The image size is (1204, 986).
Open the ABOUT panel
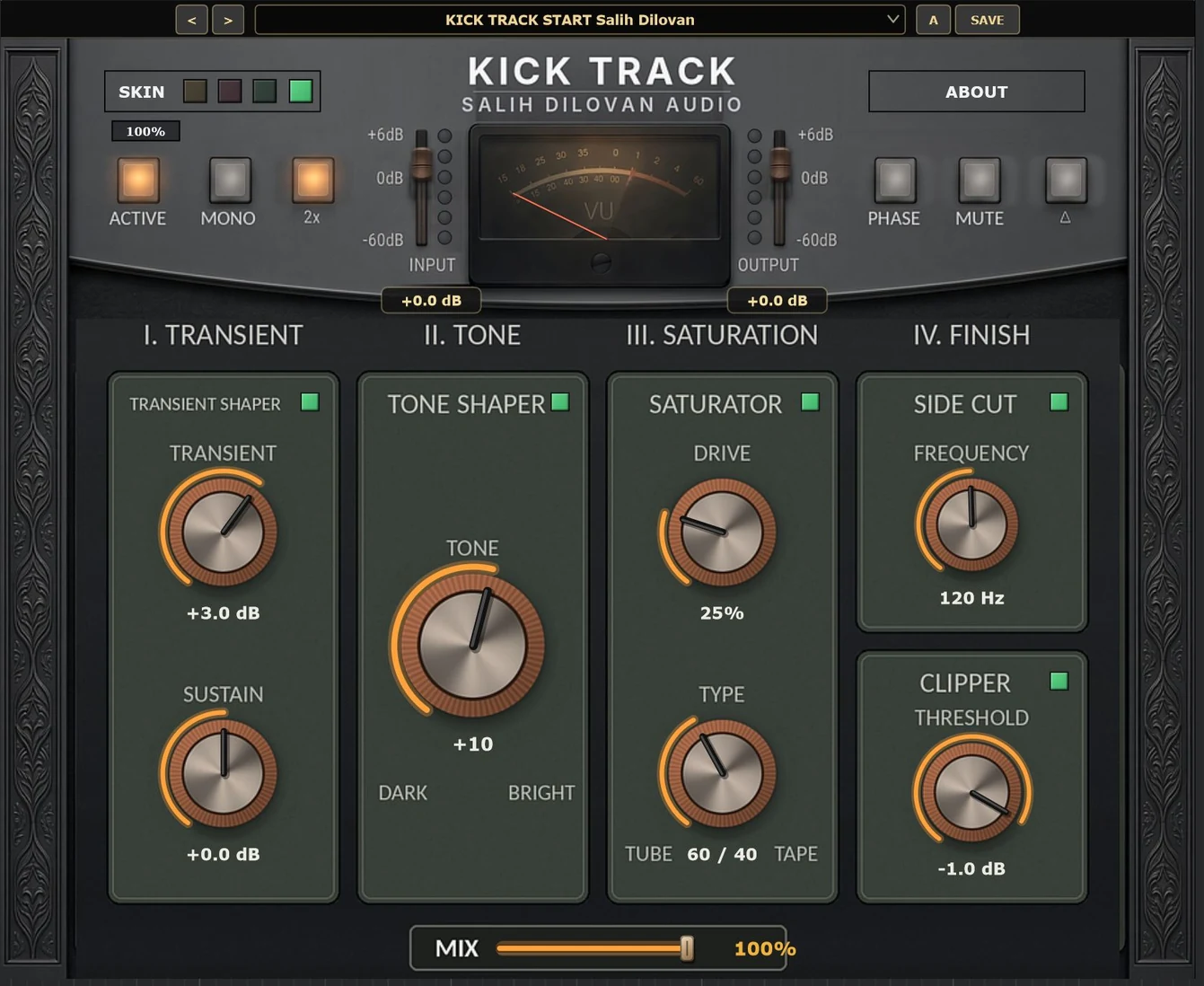(x=976, y=92)
